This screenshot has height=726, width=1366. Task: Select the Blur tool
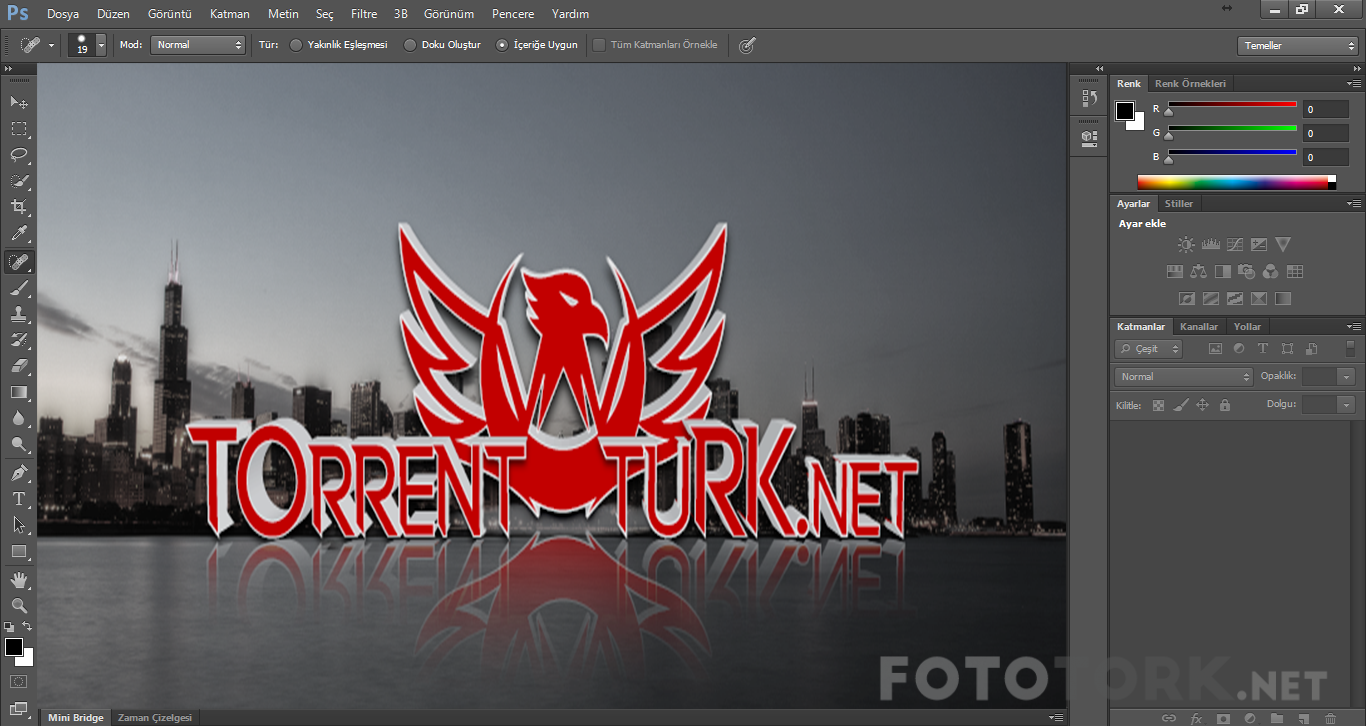(x=19, y=418)
